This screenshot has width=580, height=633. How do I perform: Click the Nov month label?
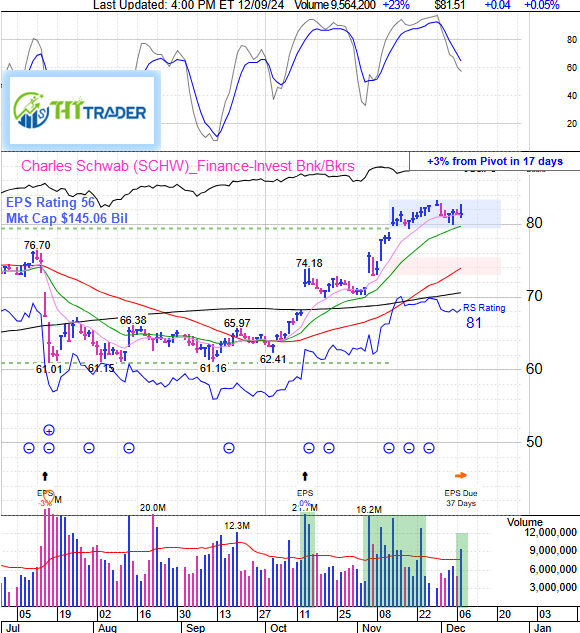[372, 628]
